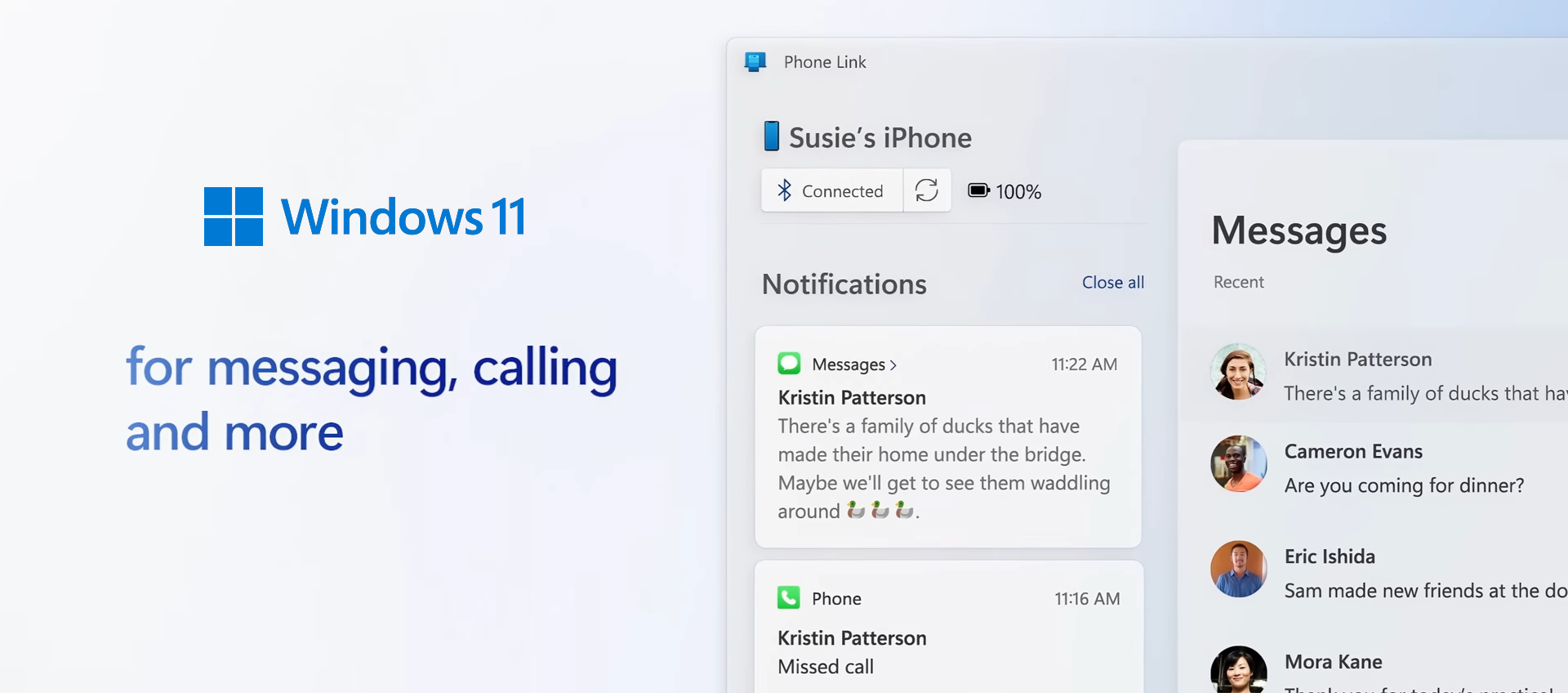Viewport: 1568px width, 693px height.
Task: Open the Missed call notification card
Action: coord(948,628)
